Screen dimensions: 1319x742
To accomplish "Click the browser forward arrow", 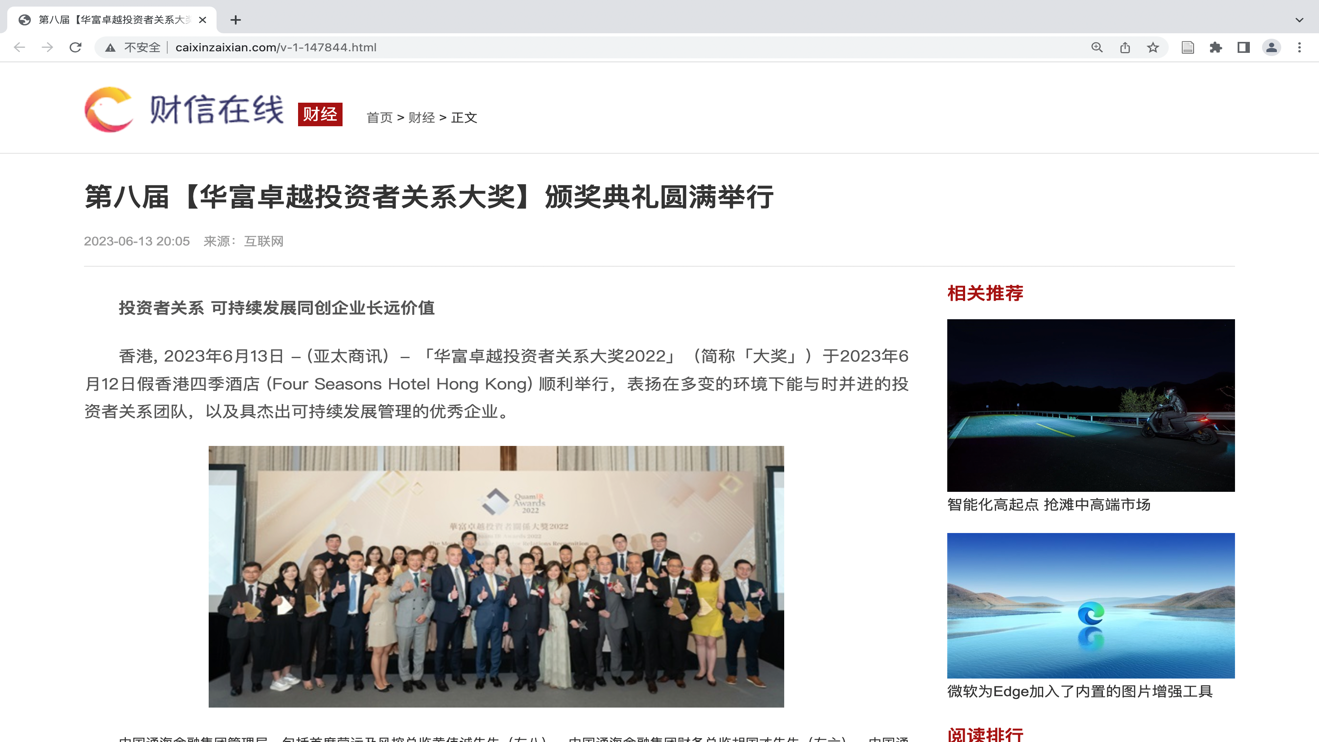I will tap(47, 47).
